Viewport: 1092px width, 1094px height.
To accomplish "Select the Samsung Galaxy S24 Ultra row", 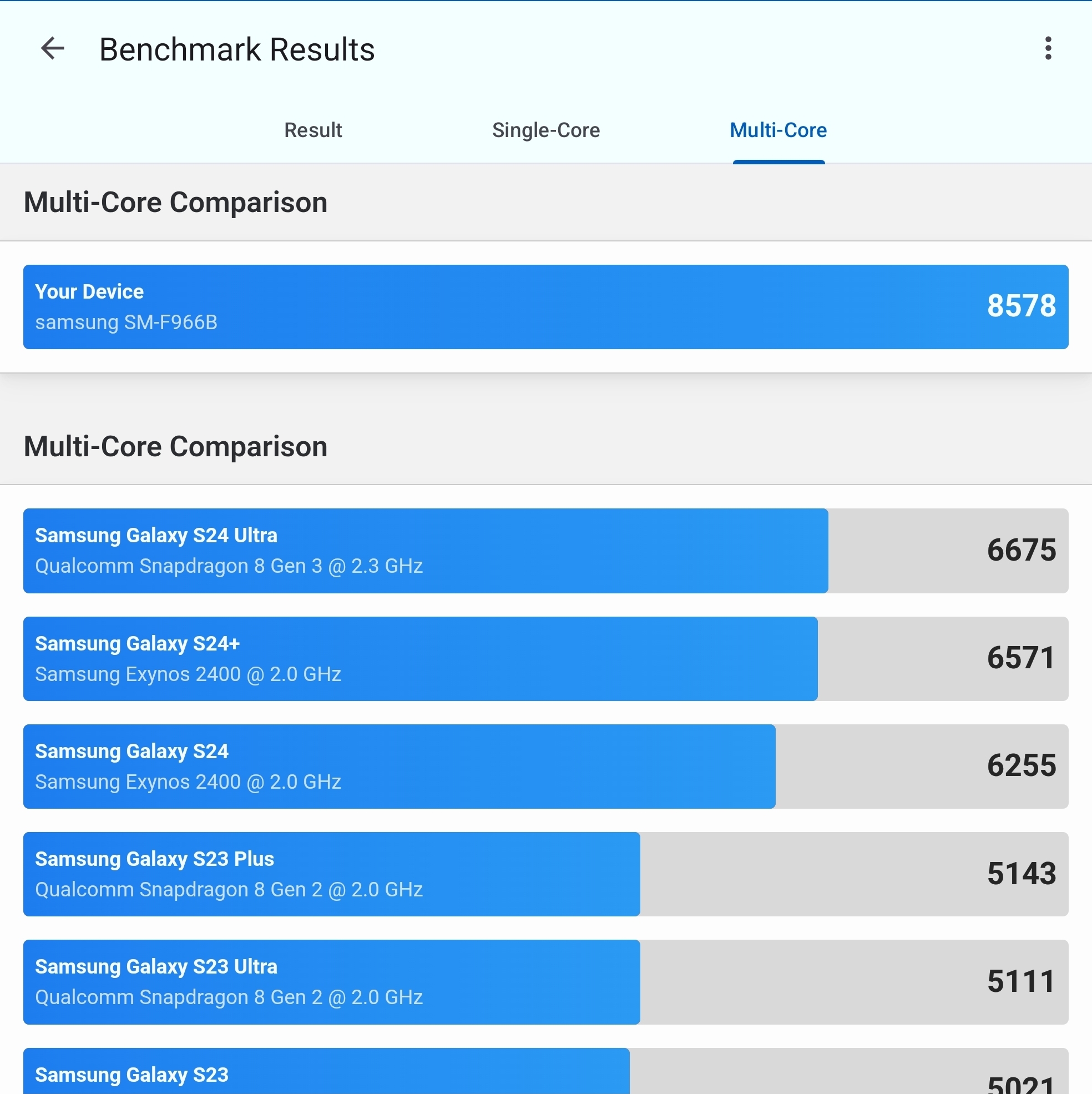I will [545, 551].
